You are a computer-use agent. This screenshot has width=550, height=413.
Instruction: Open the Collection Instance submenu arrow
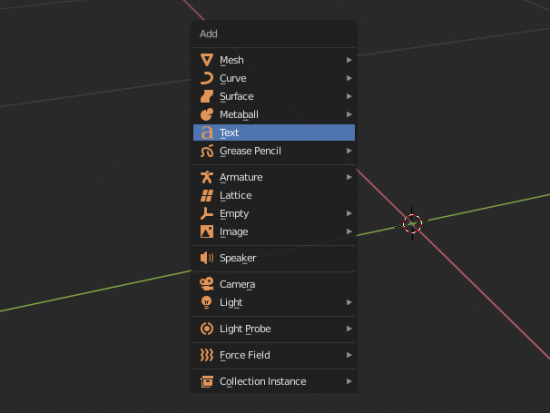pos(349,381)
